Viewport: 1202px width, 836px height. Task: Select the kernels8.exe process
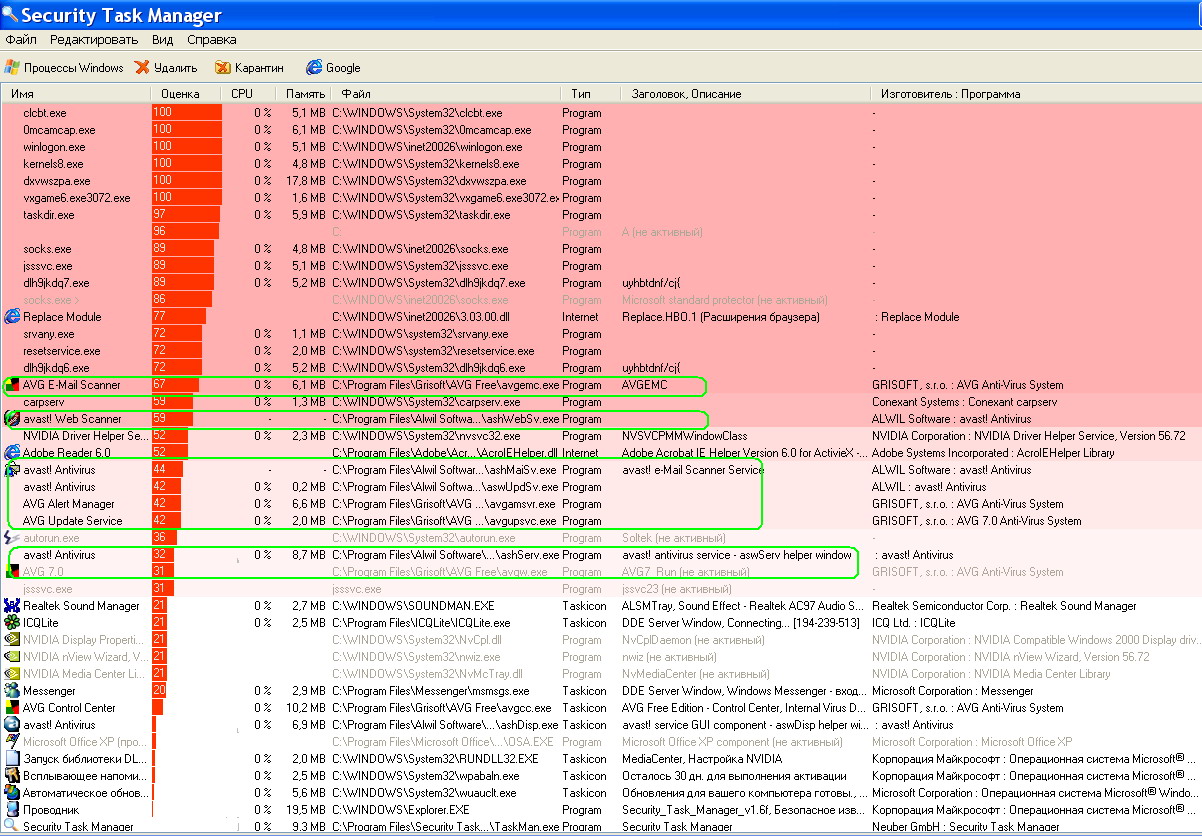601,164
